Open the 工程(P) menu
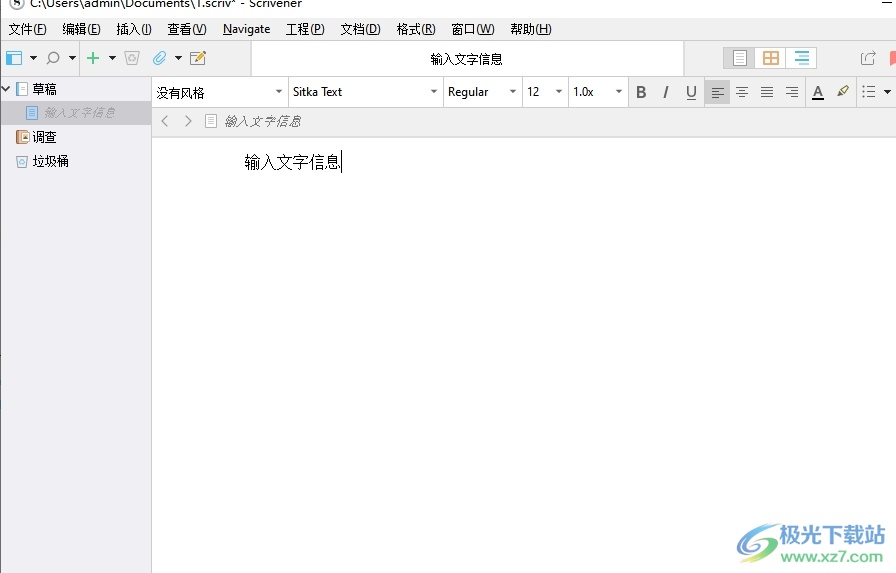The height and width of the screenshot is (573, 896). pos(305,29)
